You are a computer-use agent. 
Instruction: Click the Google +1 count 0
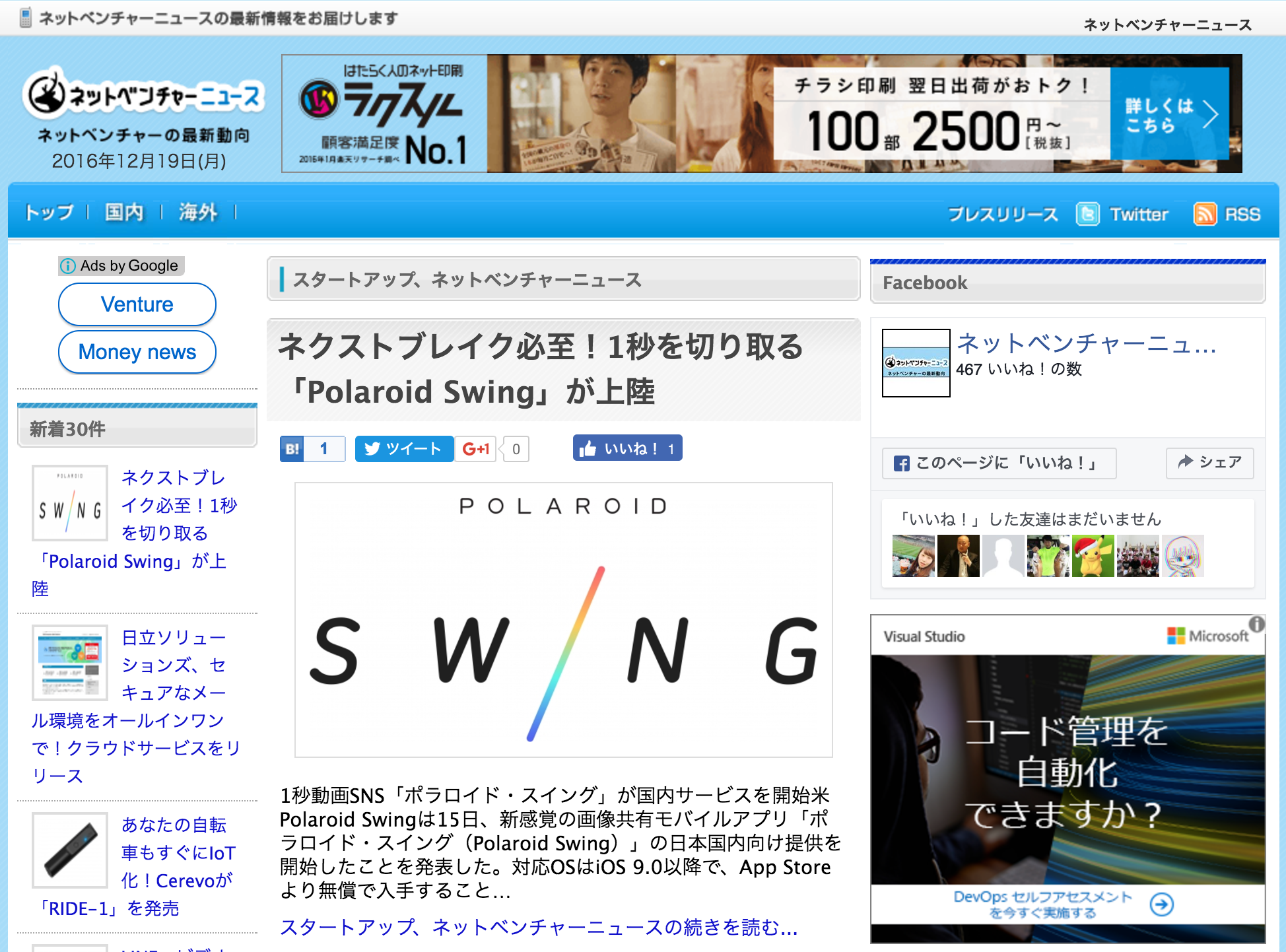tap(516, 449)
